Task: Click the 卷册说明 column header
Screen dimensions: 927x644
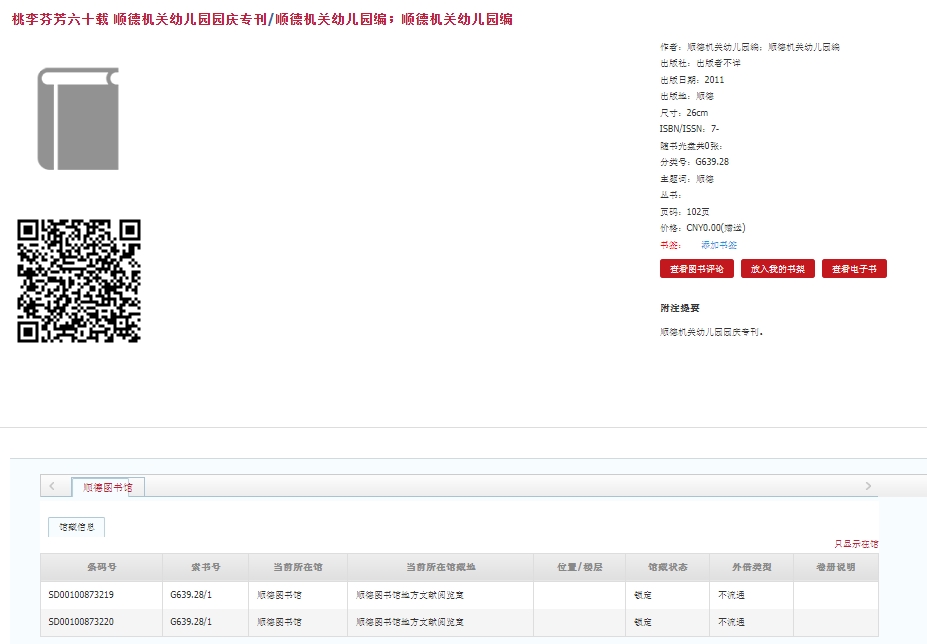Action: point(835,567)
